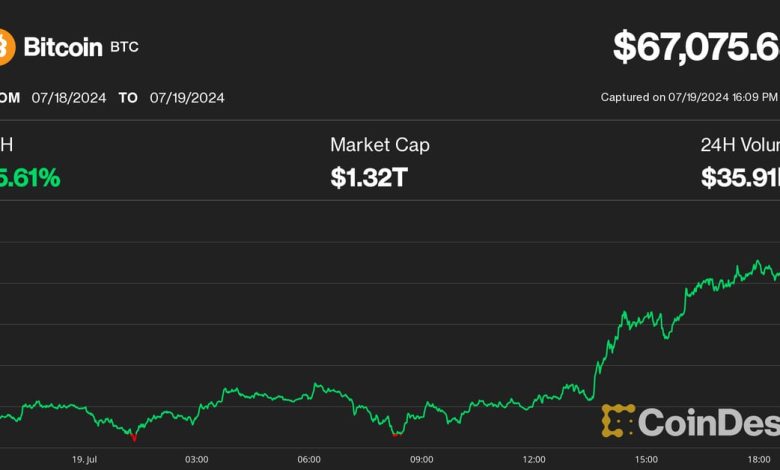This screenshot has height=470, width=780.
Task: Select the 07/18/2024 start date
Action: pos(69,98)
